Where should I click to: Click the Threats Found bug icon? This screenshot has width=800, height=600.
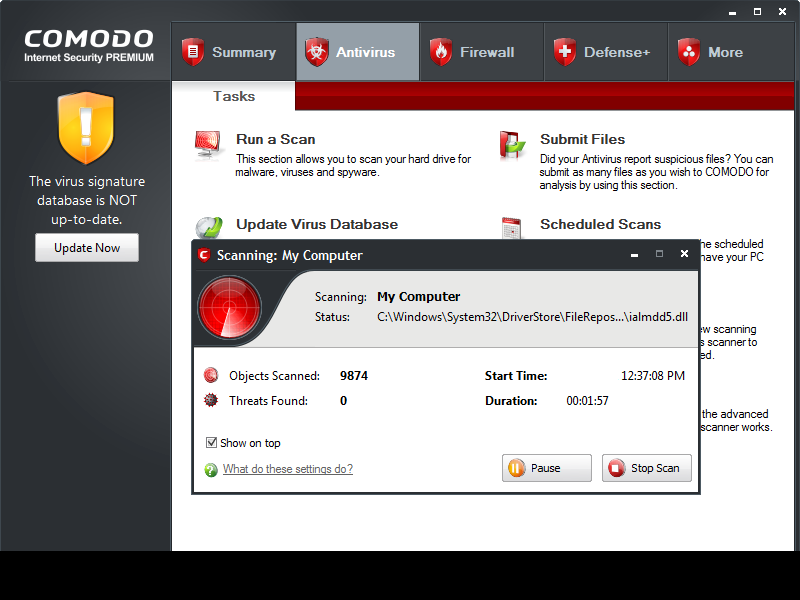[211, 401]
